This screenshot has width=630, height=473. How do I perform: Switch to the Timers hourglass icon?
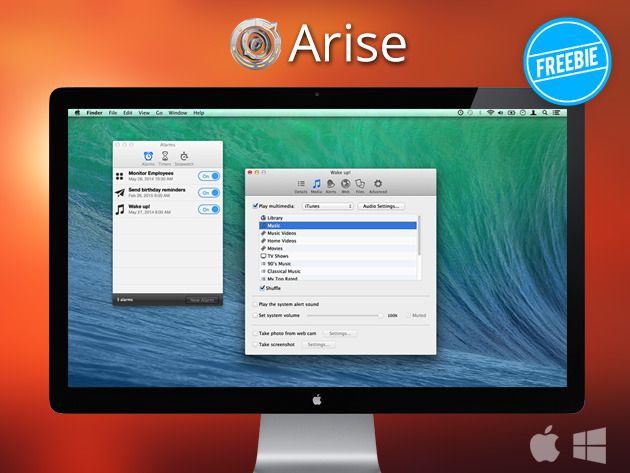pyautogui.click(x=165, y=157)
